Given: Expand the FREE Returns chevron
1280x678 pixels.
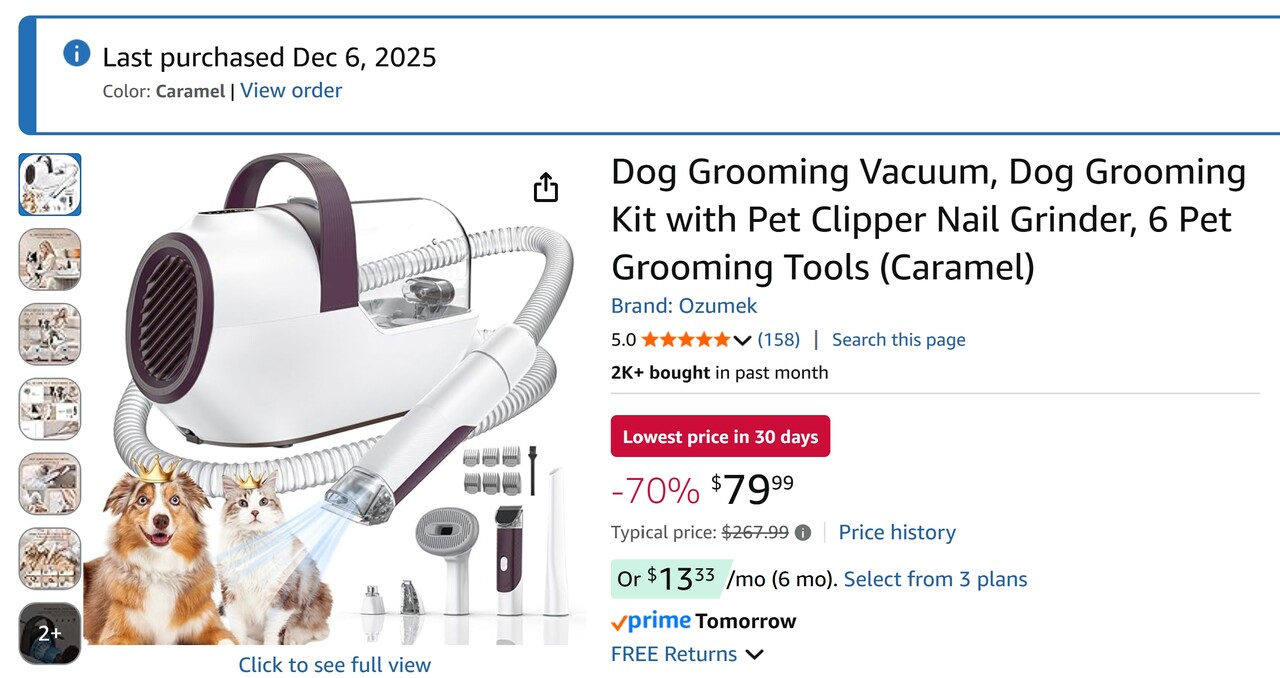Looking at the screenshot, I should click(755, 655).
